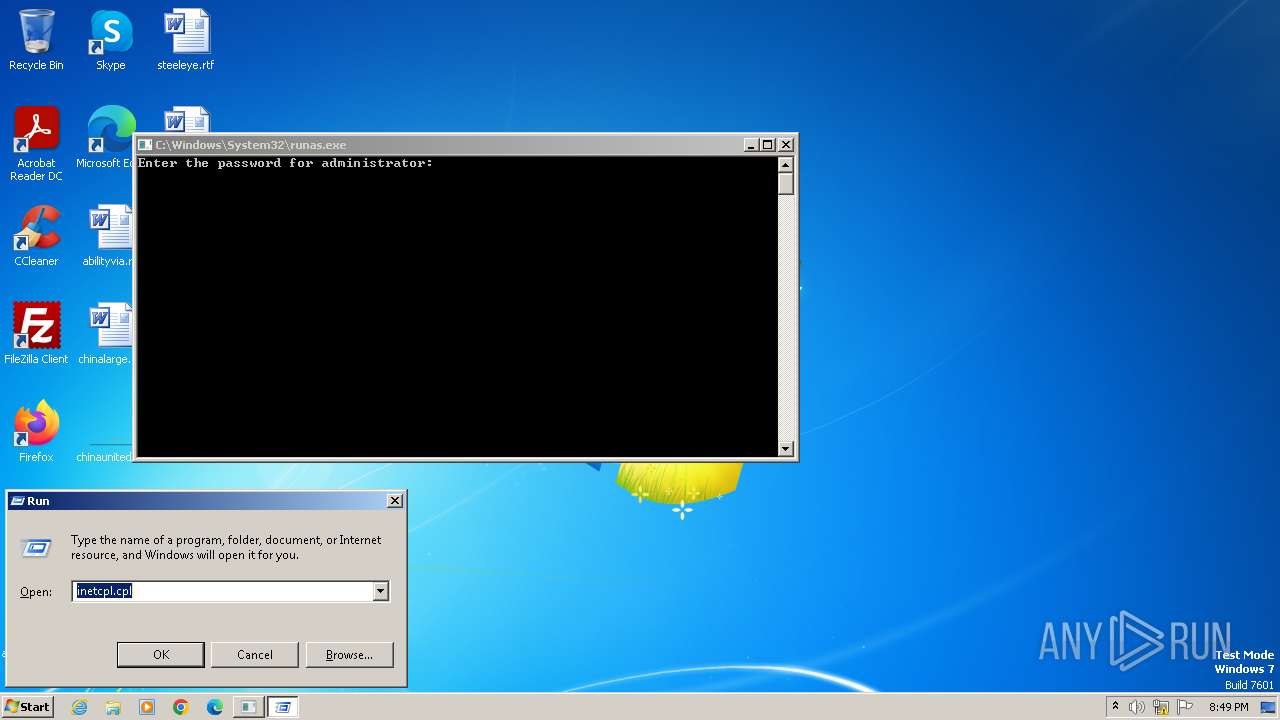Close the runas.exe console window
This screenshot has width=1280, height=720.
click(786, 145)
